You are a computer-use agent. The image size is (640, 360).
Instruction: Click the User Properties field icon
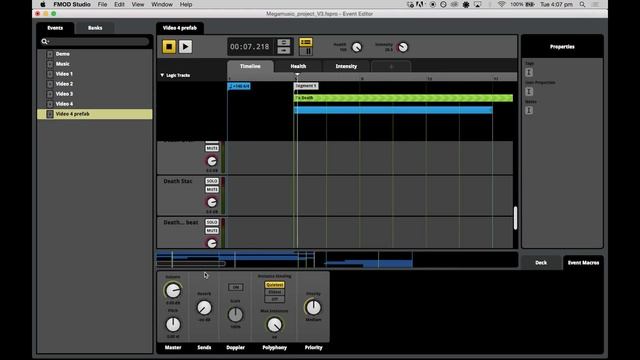[x=529, y=91]
